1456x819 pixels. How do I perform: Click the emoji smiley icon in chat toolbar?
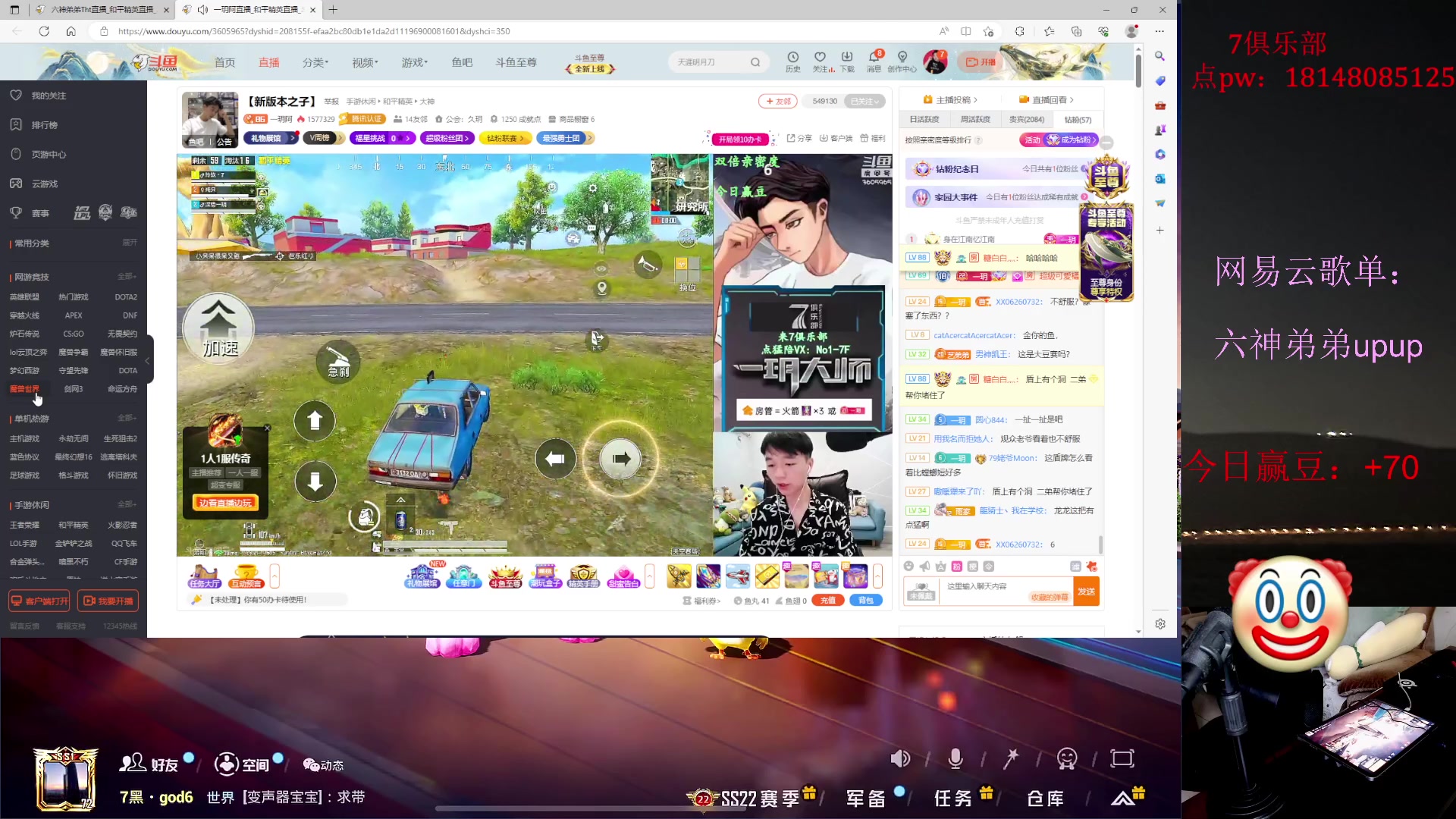908,566
